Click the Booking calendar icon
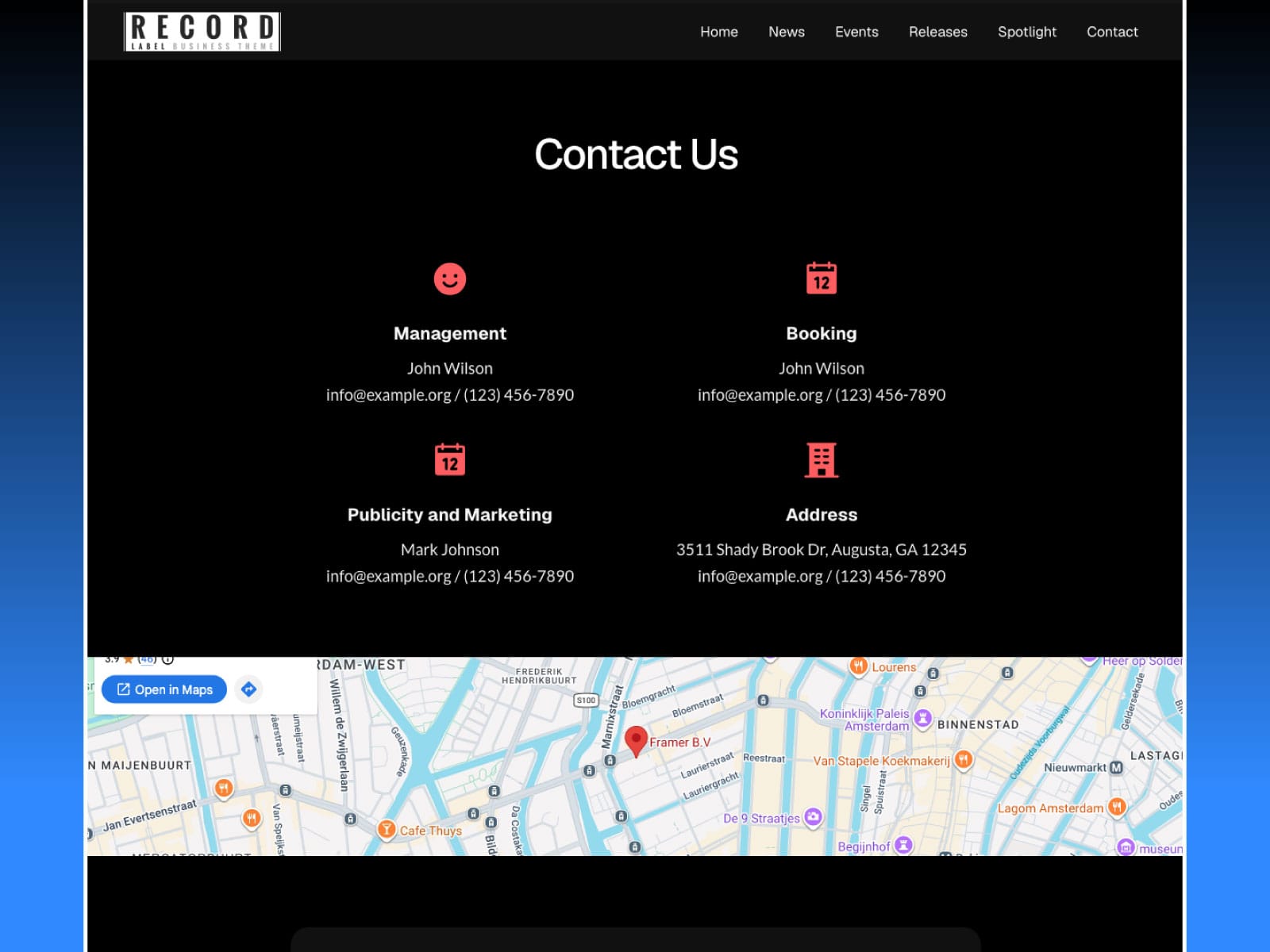 click(822, 278)
